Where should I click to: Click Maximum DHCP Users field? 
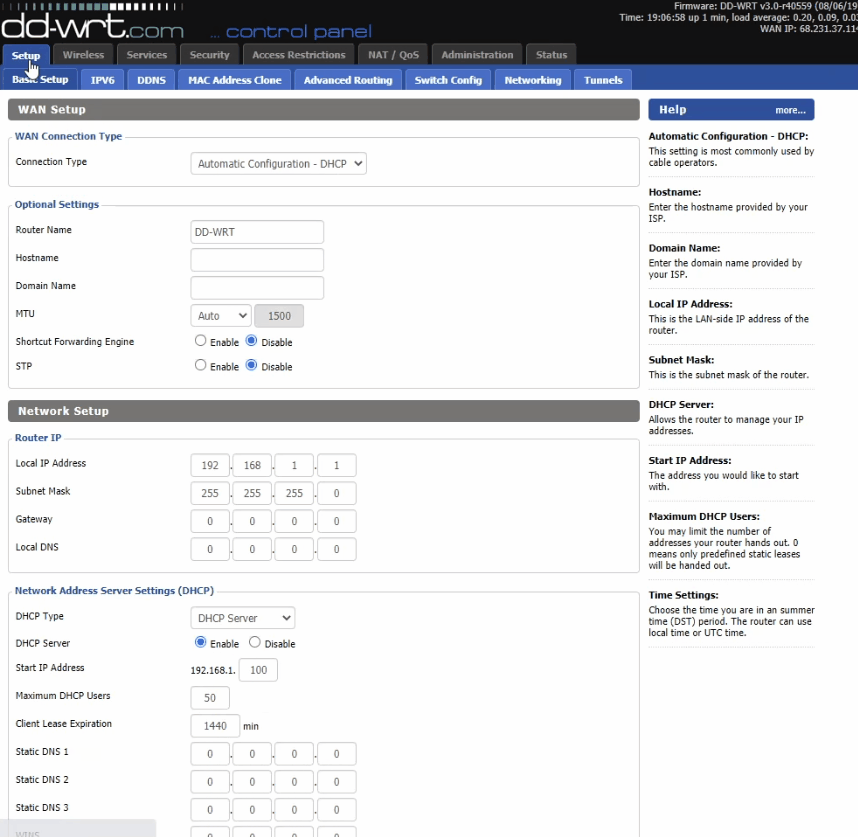coord(210,698)
